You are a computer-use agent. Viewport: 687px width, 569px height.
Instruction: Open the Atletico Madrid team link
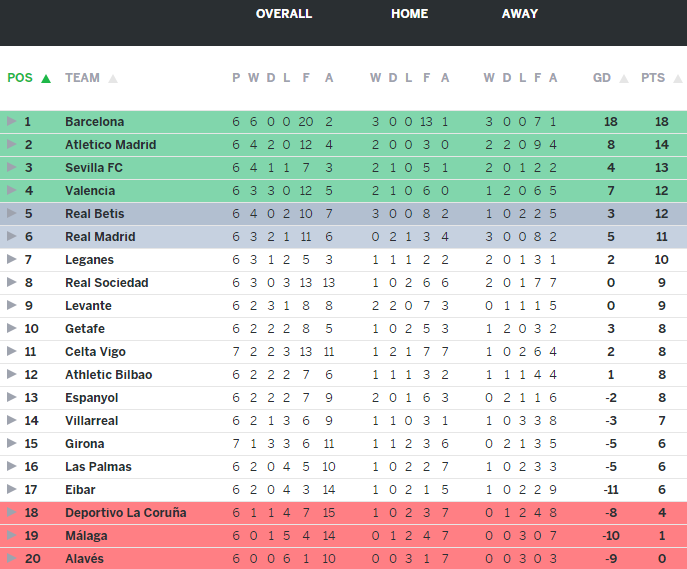click(110, 145)
